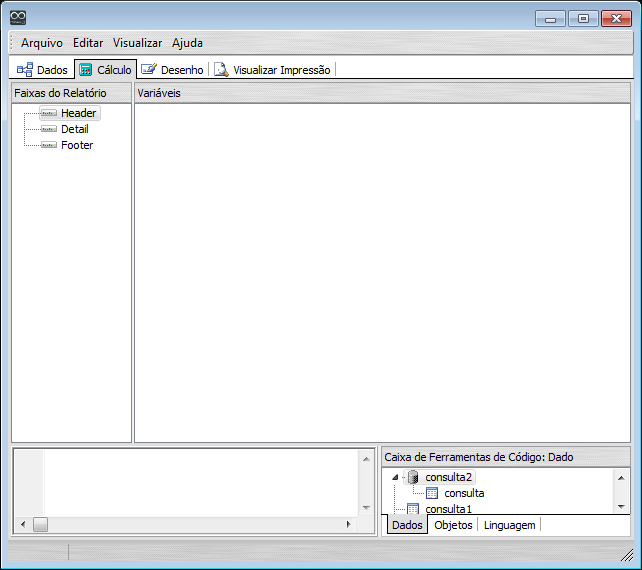Open the Editar menu

88,43
